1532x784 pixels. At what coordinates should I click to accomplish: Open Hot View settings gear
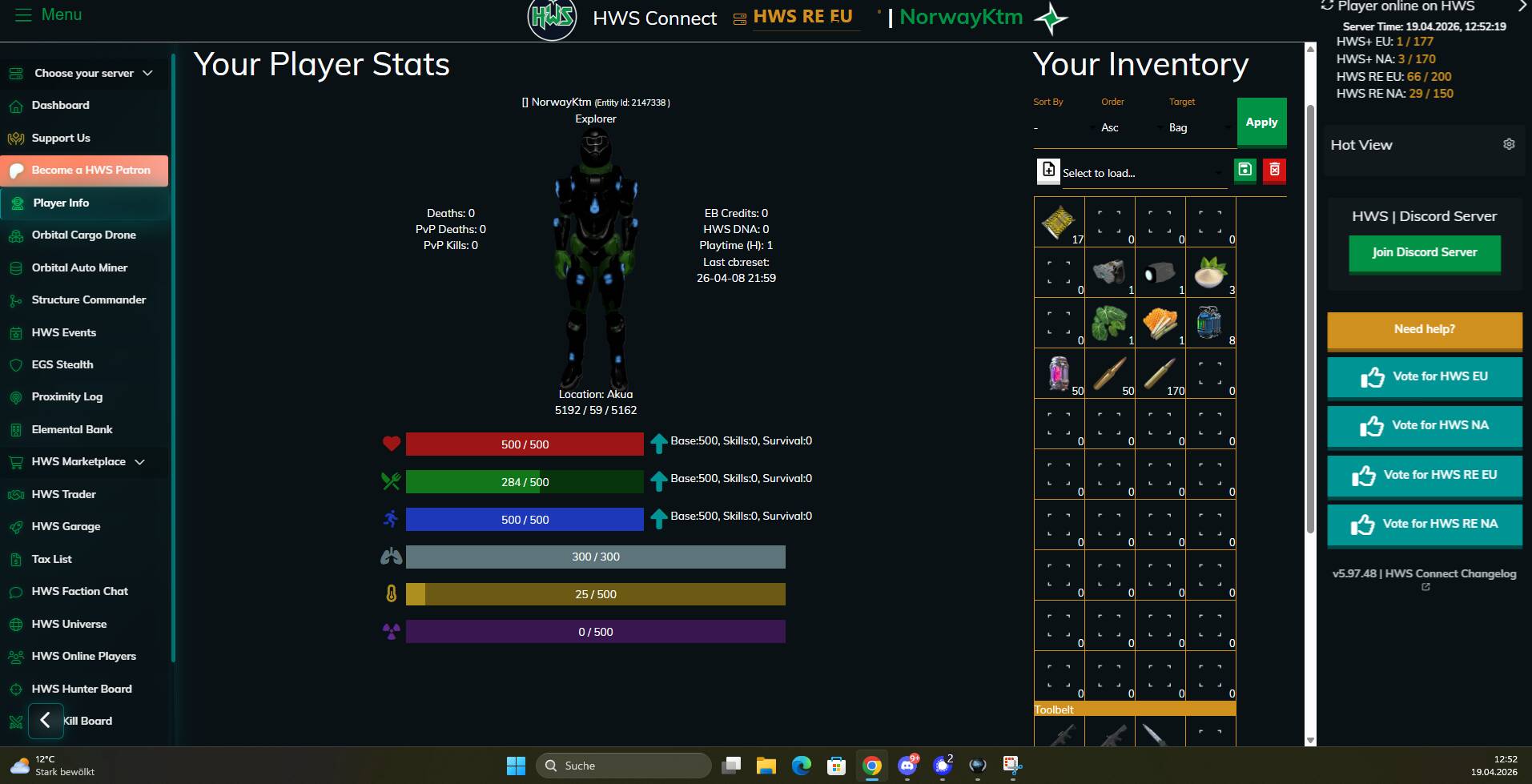coord(1509,144)
